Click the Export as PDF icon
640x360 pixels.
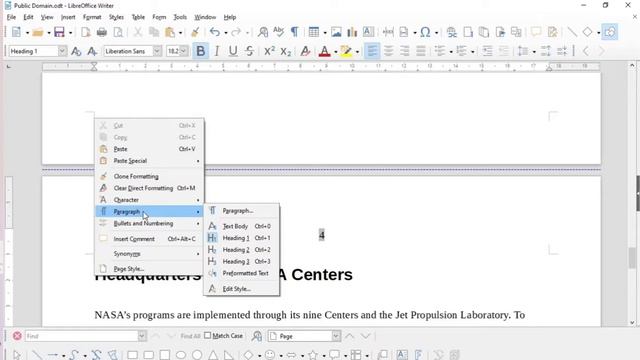click(x=86, y=32)
